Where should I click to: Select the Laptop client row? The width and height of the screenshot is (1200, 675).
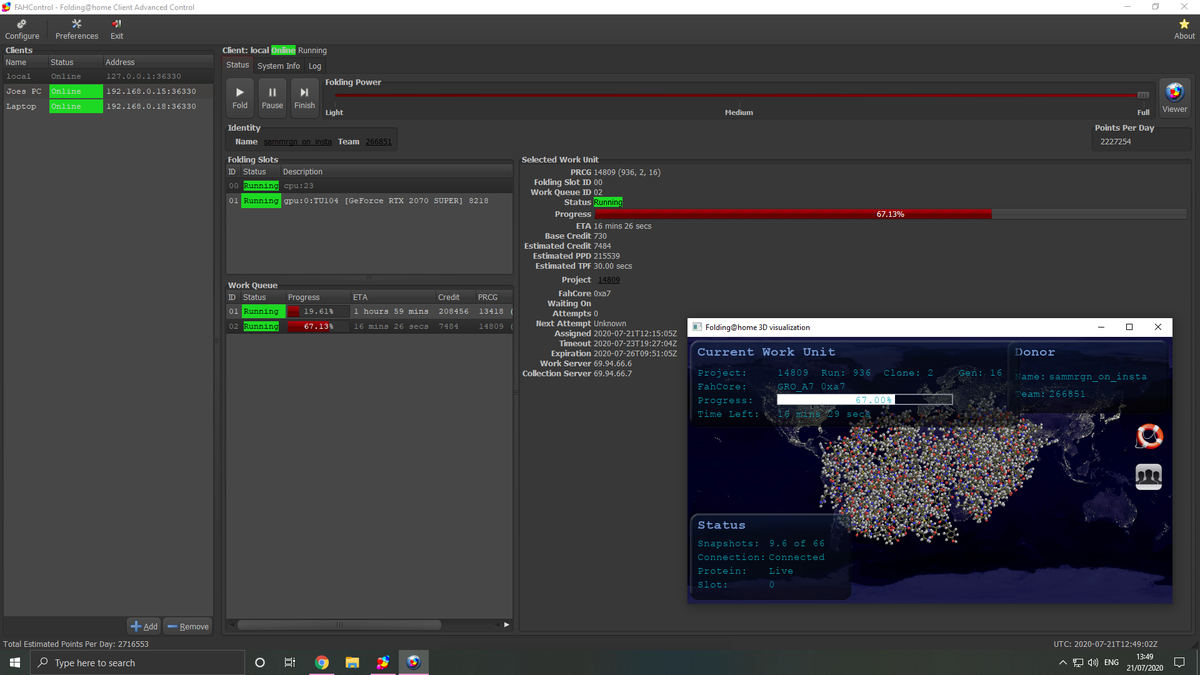pos(107,106)
